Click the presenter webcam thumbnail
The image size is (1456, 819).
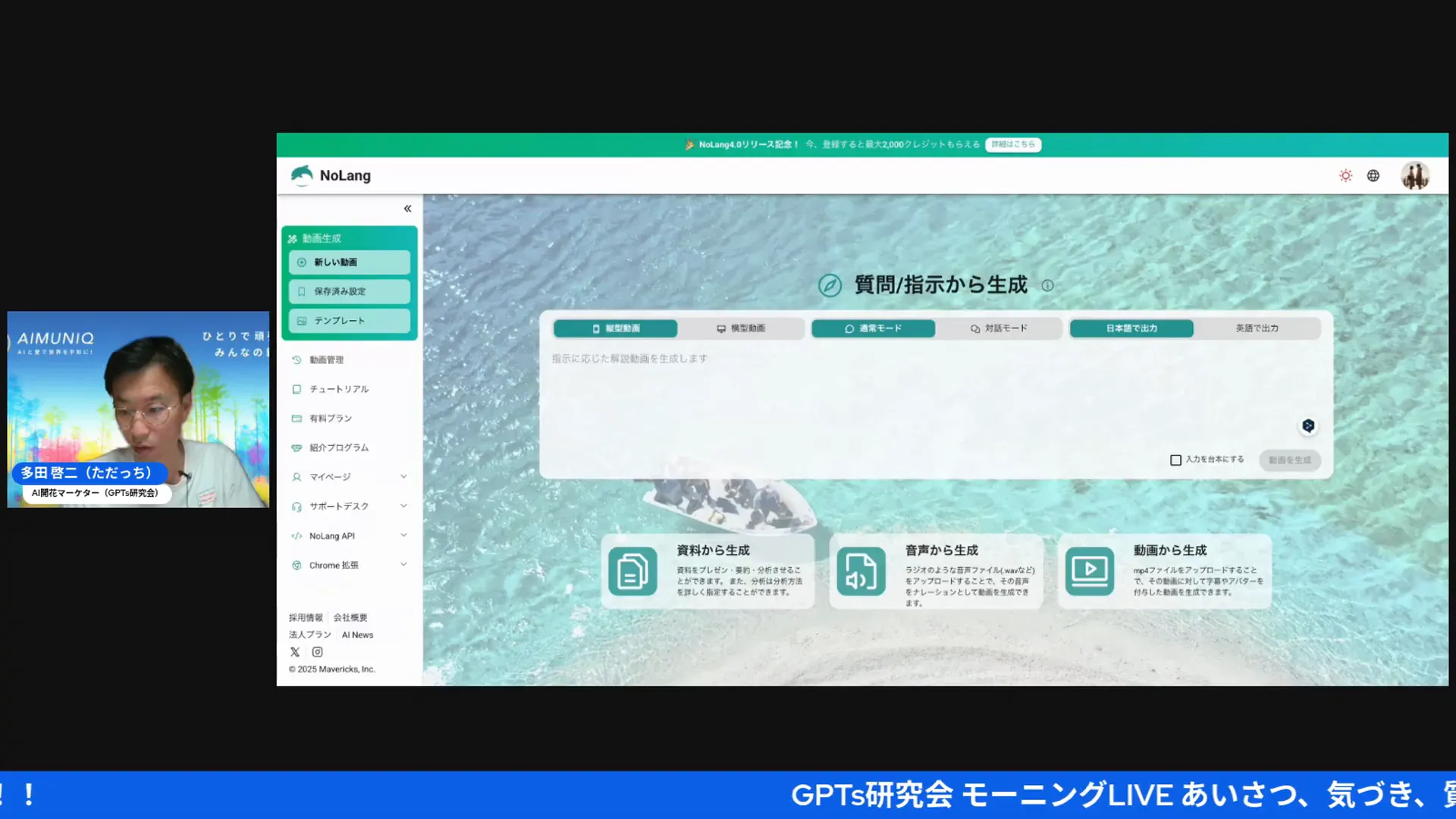138,409
